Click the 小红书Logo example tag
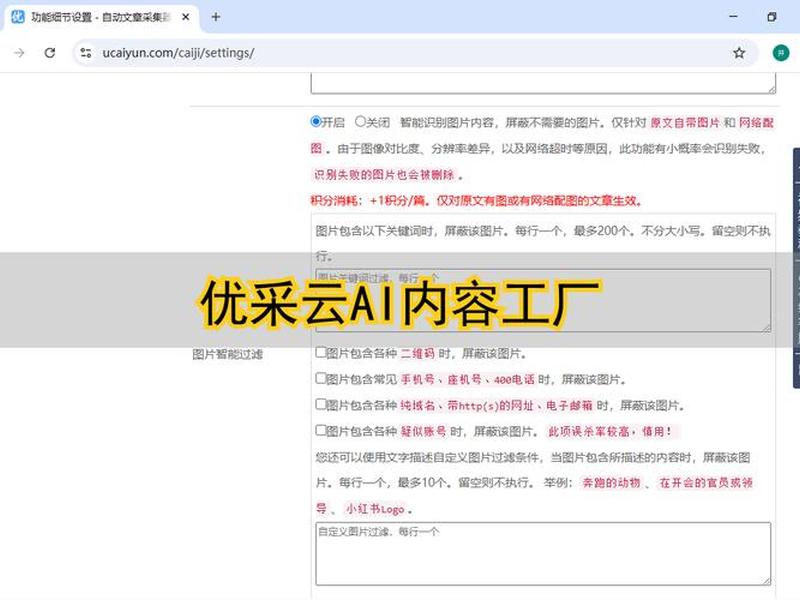800x600 pixels. click(375, 509)
